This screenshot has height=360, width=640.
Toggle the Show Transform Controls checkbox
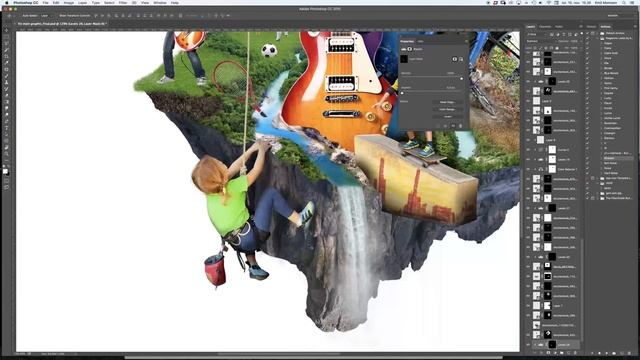tap(58, 16)
